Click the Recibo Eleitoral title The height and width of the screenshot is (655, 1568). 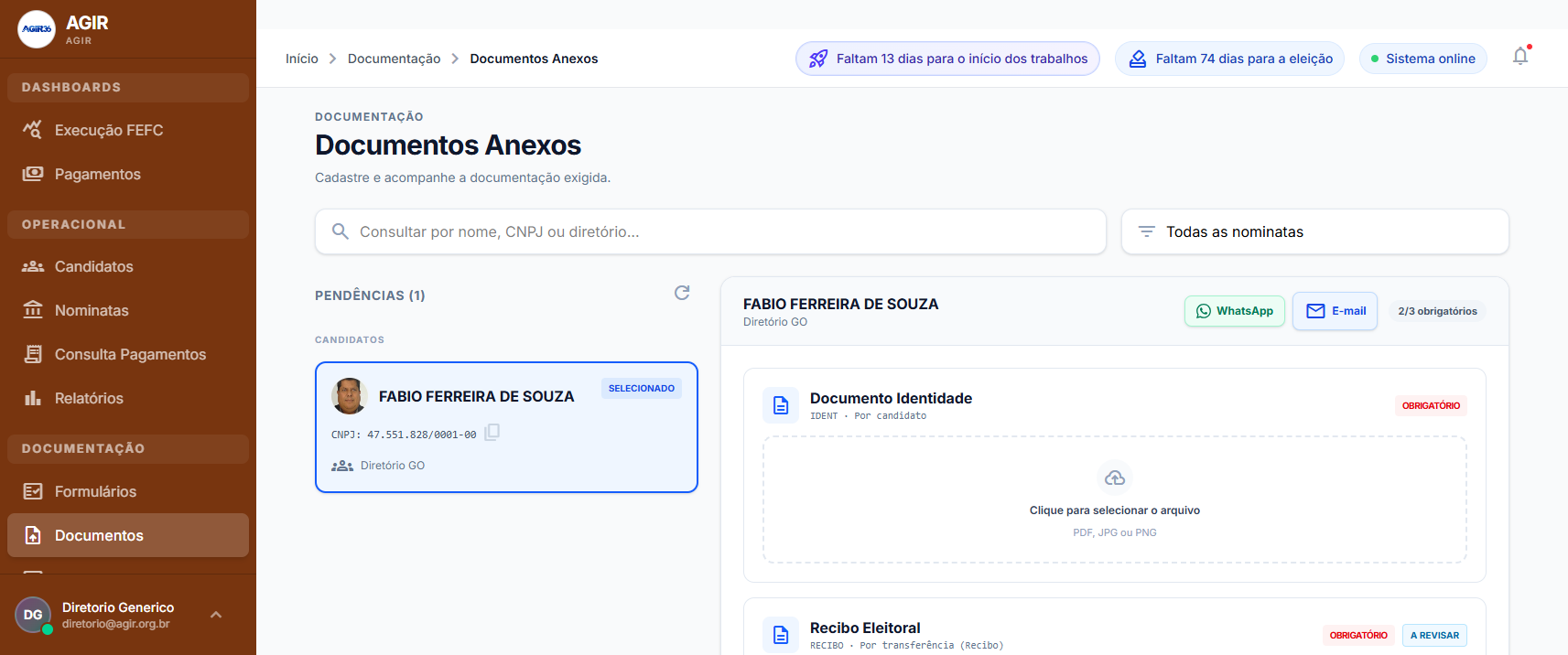click(865, 628)
